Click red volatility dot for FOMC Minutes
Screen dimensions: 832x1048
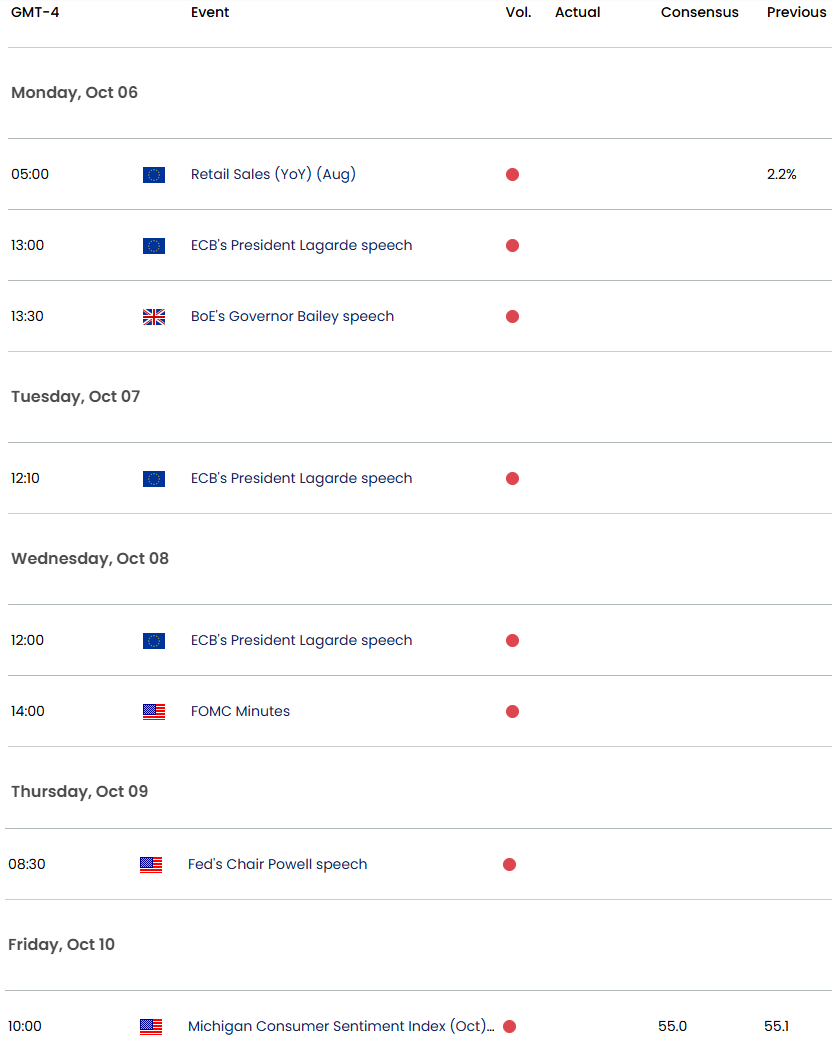pyautogui.click(x=512, y=712)
